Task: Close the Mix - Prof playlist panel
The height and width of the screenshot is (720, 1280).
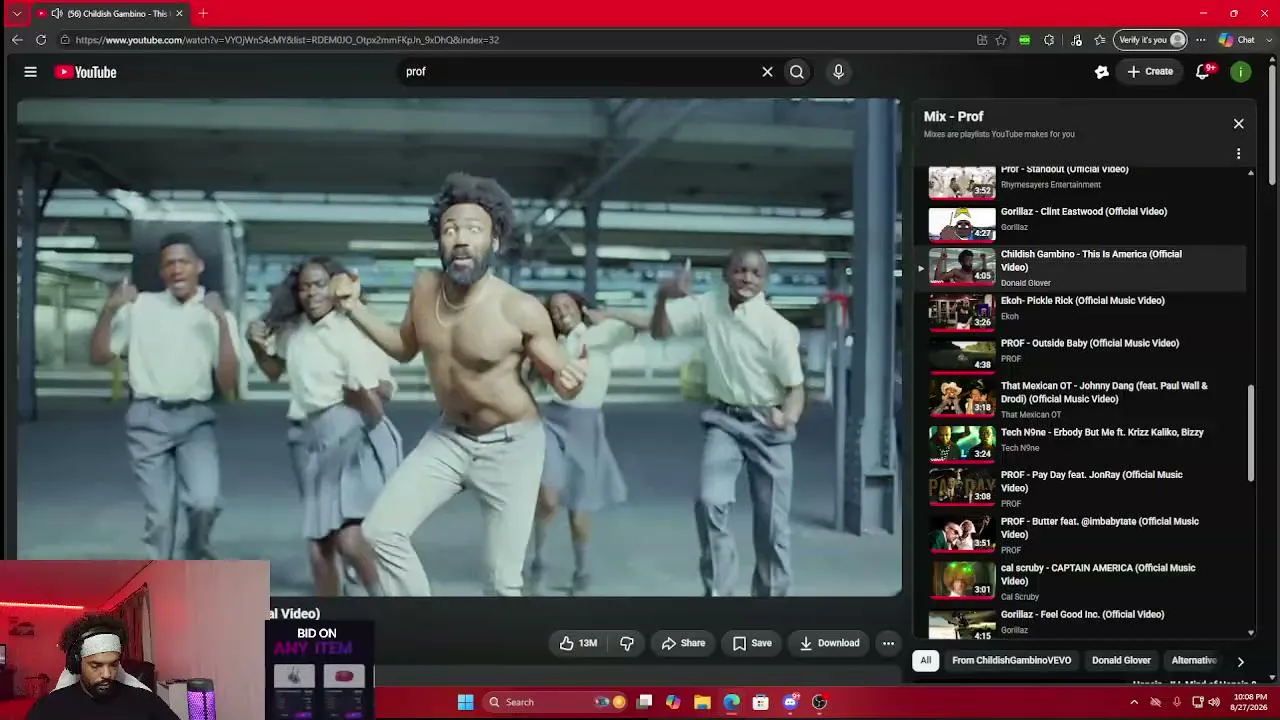Action: coord(1238,124)
